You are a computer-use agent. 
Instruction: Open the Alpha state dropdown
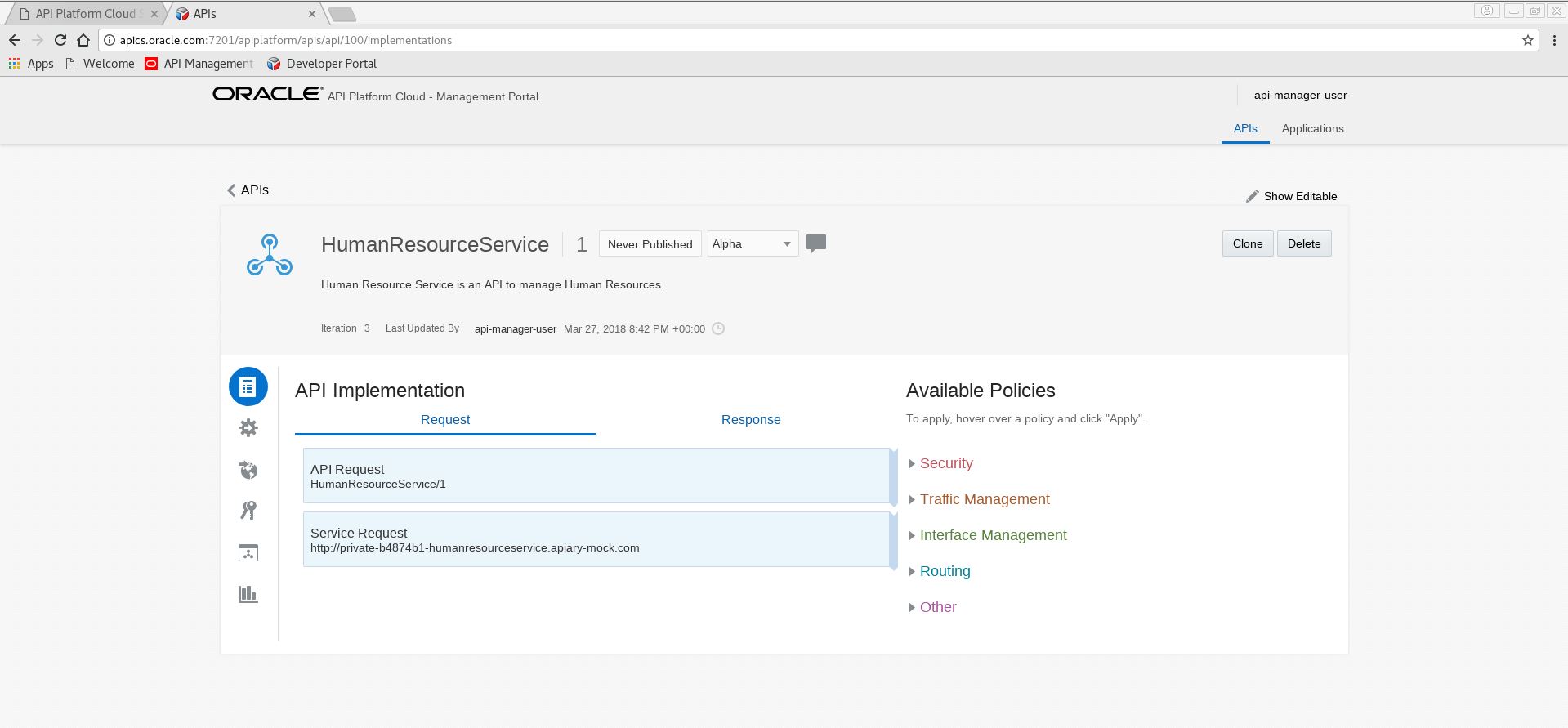752,243
